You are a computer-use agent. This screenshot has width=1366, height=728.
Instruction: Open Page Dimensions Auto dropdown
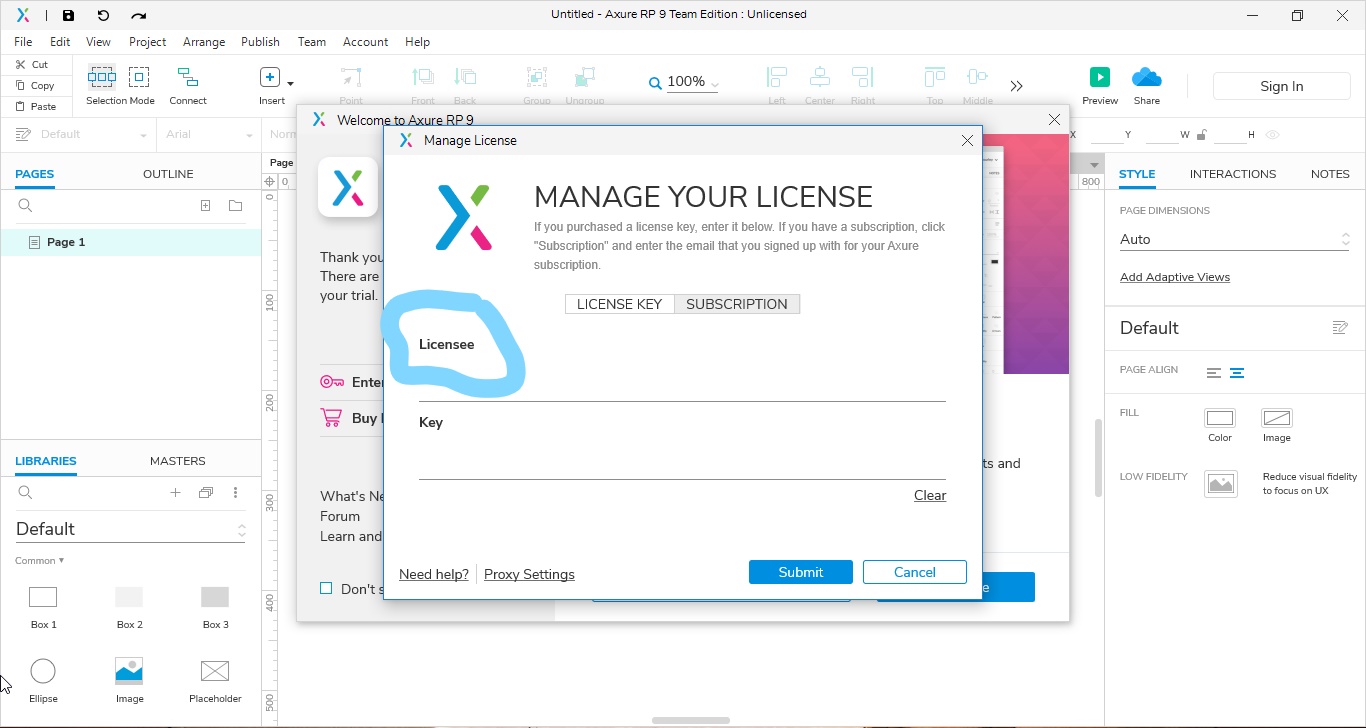1235,239
